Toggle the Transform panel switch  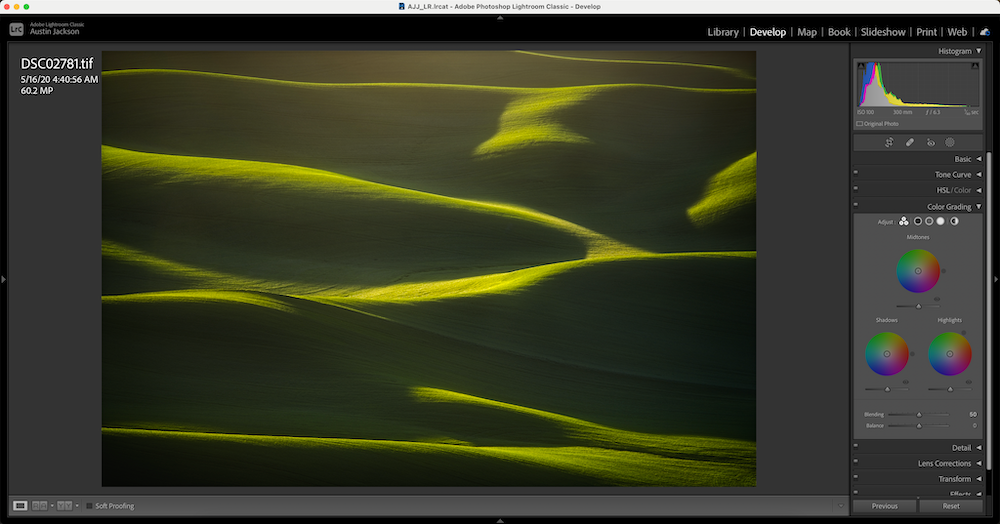point(856,477)
